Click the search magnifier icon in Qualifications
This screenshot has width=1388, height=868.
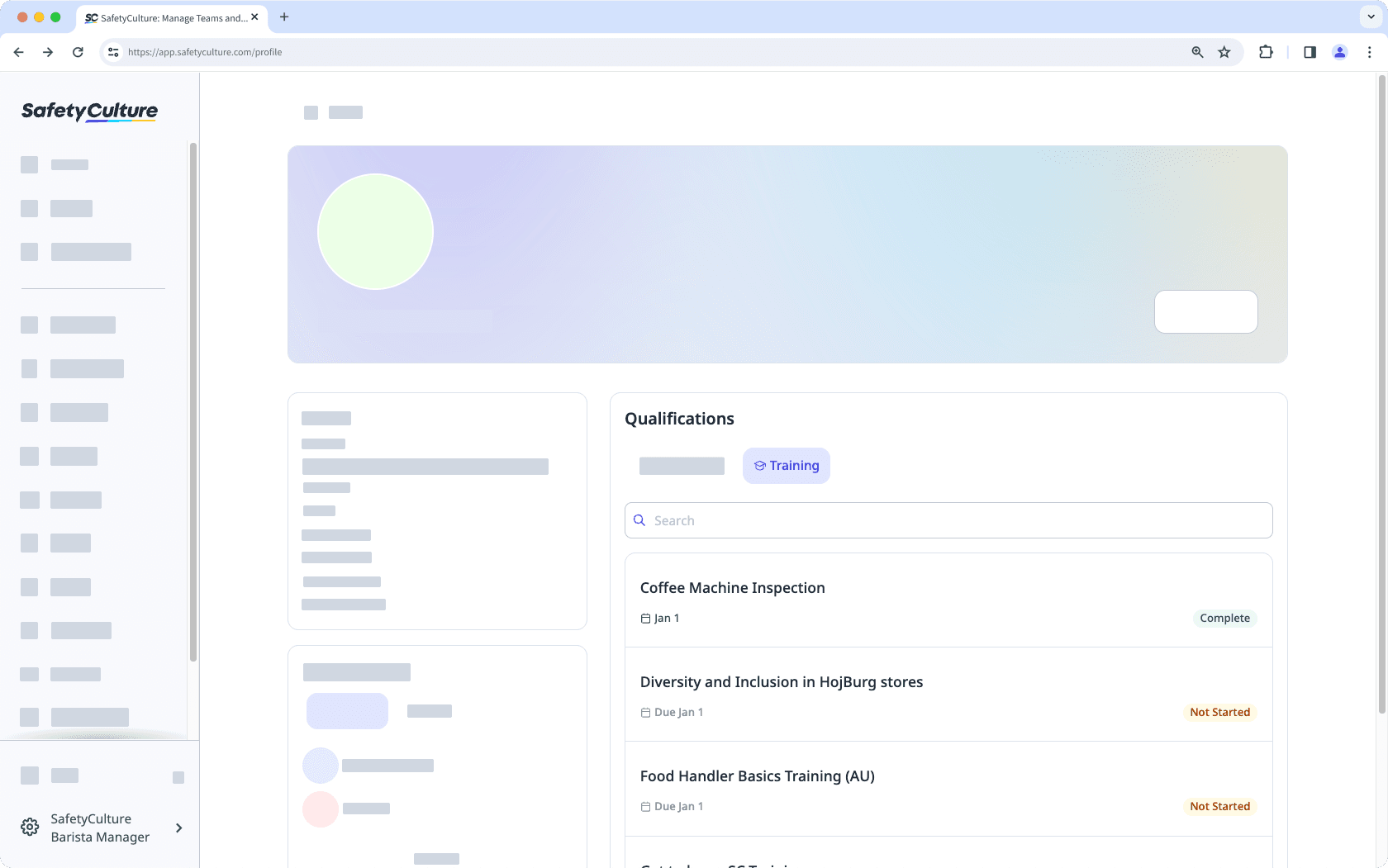pos(639,520)
